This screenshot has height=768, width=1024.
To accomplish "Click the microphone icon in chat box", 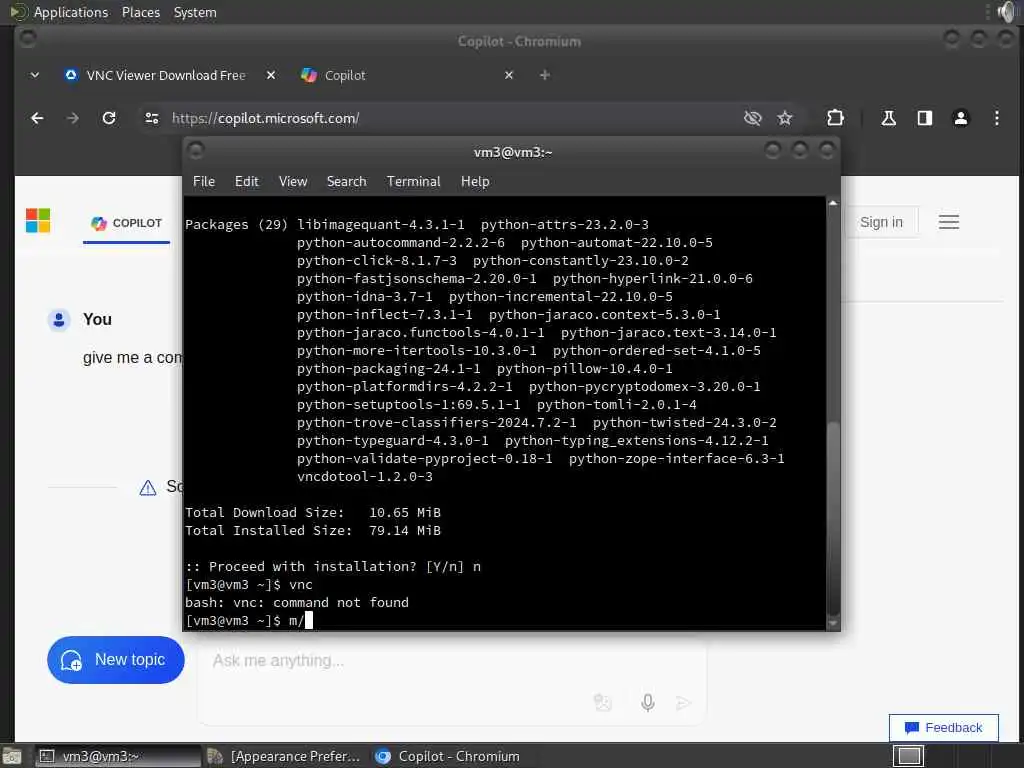I will pyautogui.click(x=647, y=703).
